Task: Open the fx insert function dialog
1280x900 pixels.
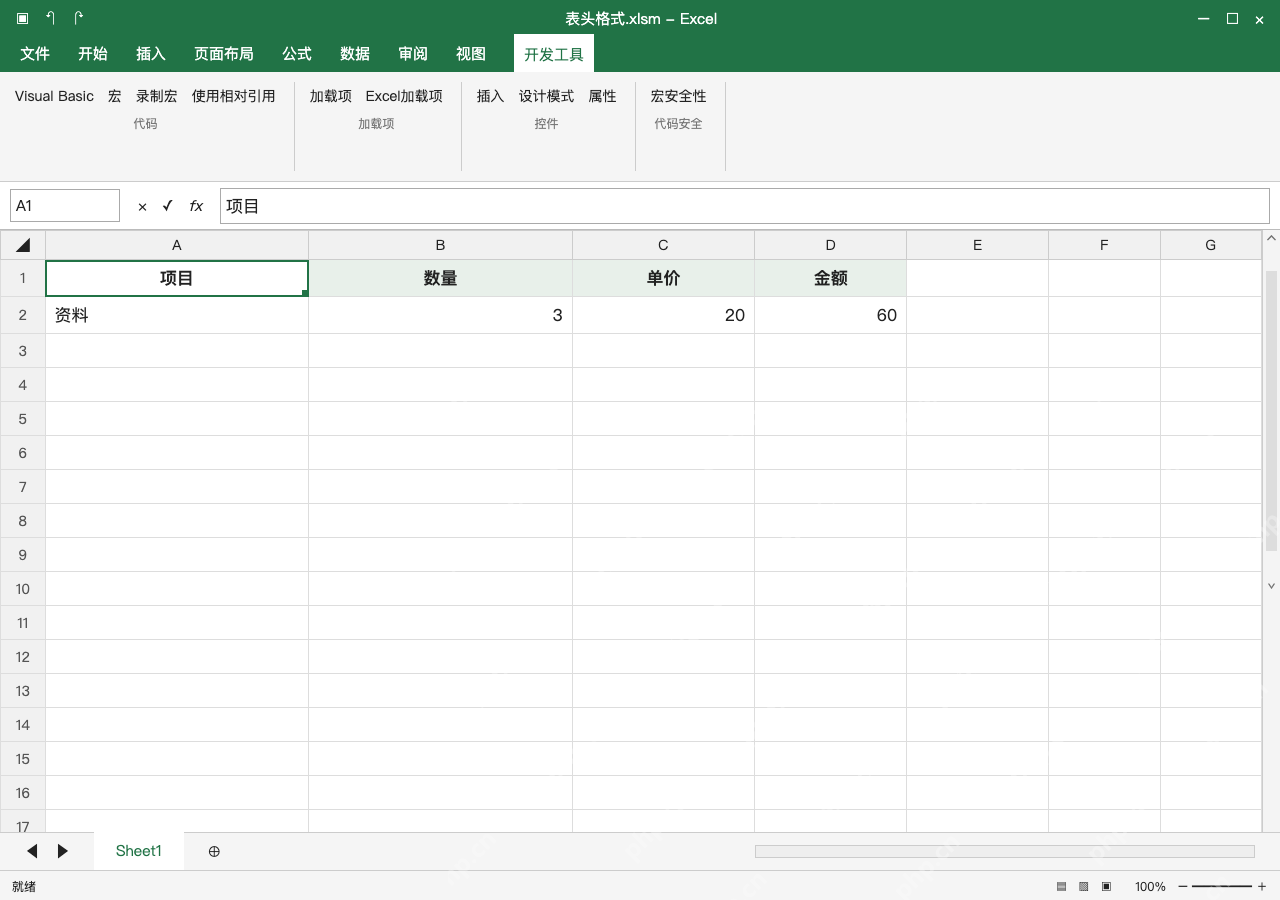Action: tap(196, 206)
